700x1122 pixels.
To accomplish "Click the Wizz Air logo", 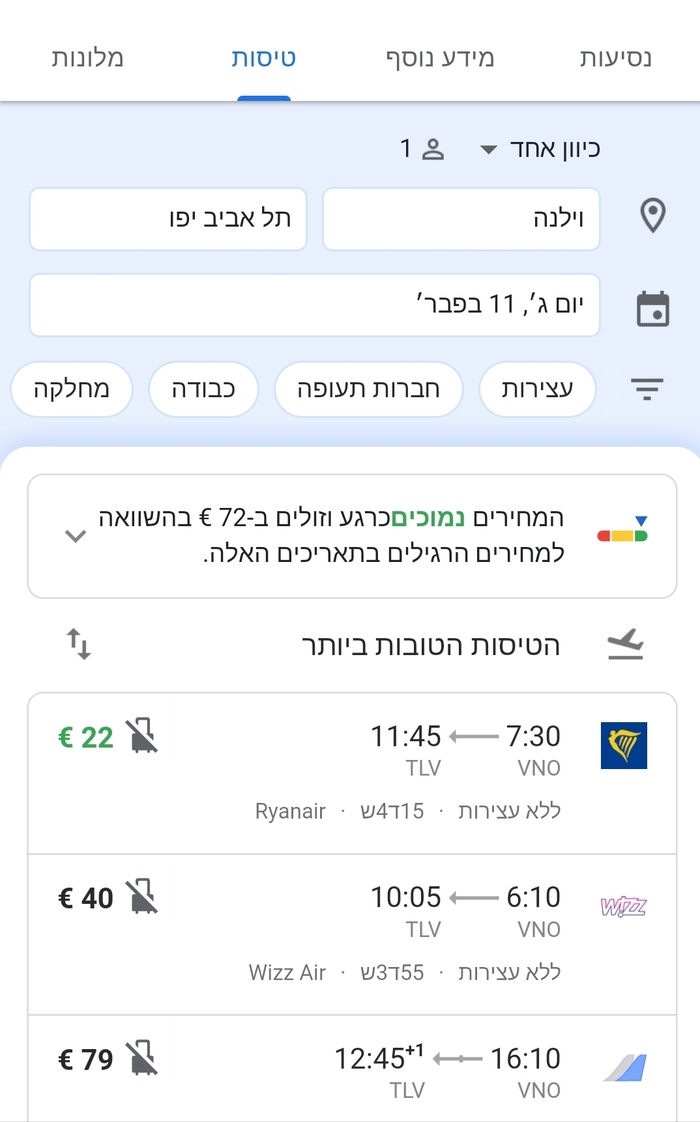I will (x=624, y=906).
